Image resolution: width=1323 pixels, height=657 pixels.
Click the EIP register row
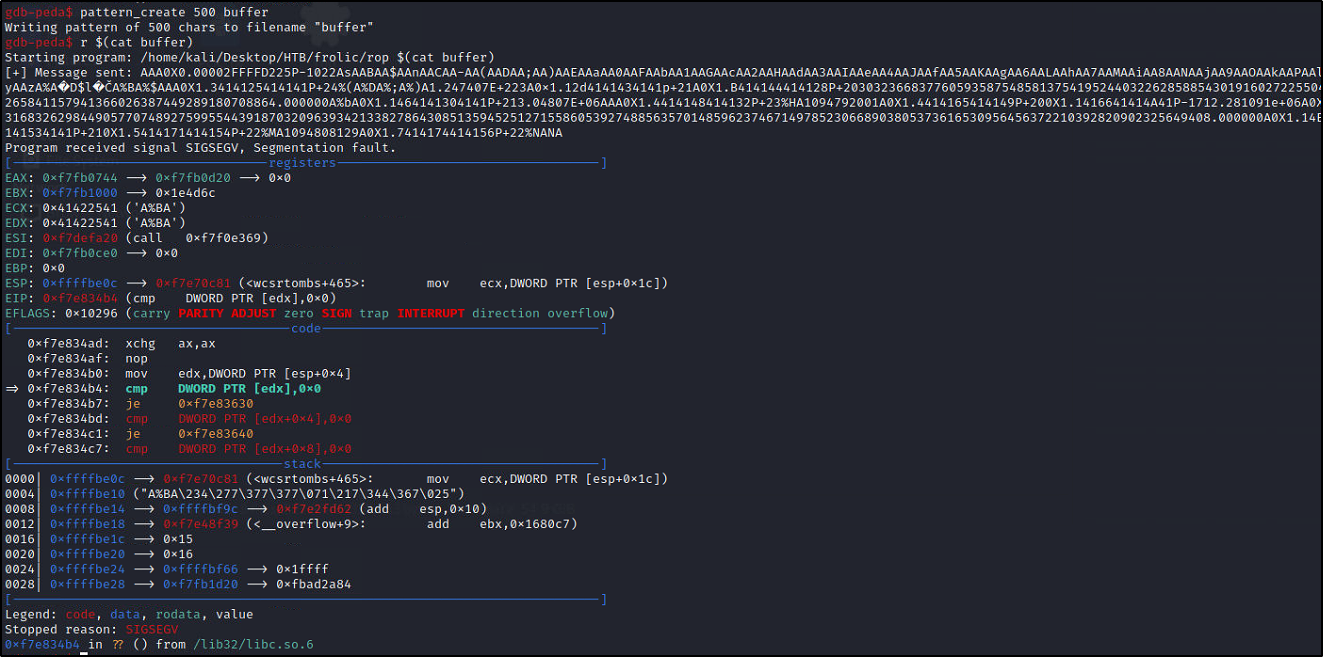click(170, 297)
